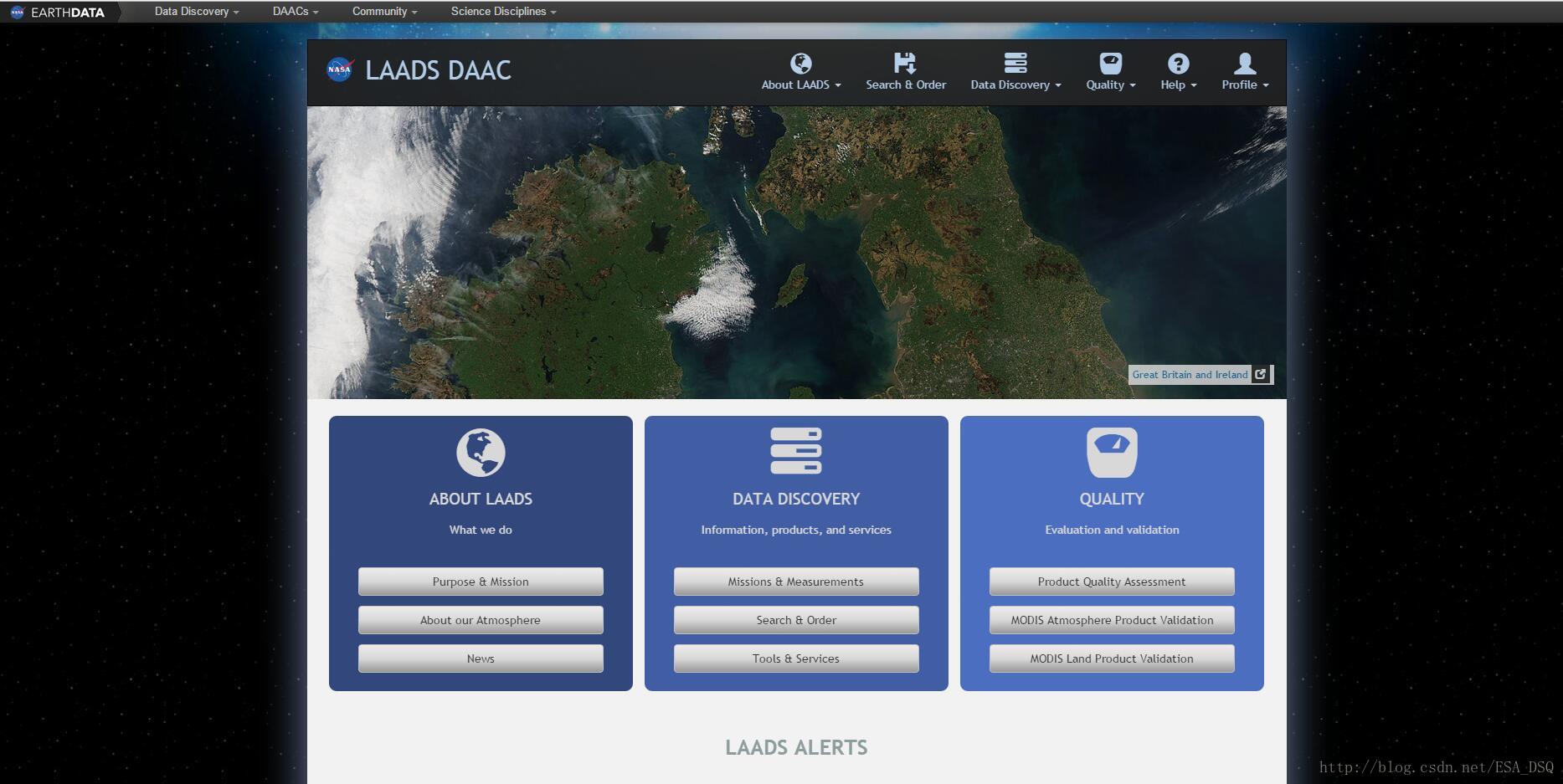This screenshot has height=784, width=1563.
Task: Expand the LAADS navbar Data Discovery dropdown
Action: (x=1015, y=85)
